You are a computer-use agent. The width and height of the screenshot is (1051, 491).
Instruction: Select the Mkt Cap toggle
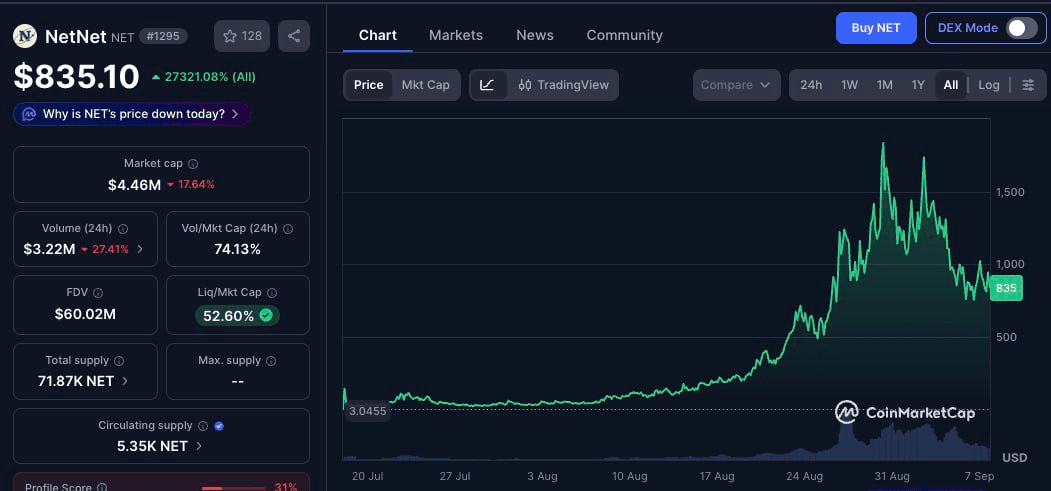tap(426, 85)
